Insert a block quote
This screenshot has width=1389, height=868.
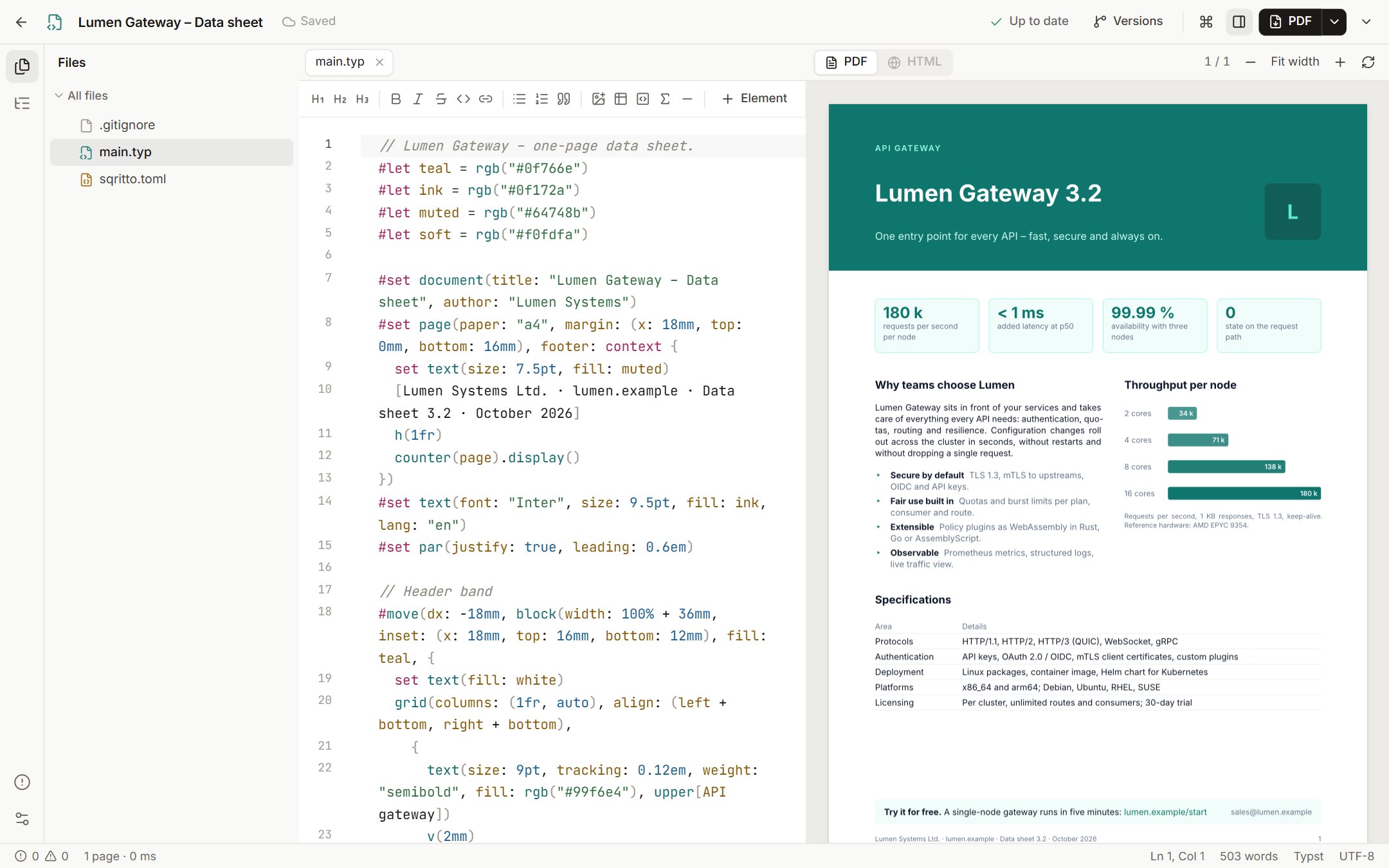point(564,99)
